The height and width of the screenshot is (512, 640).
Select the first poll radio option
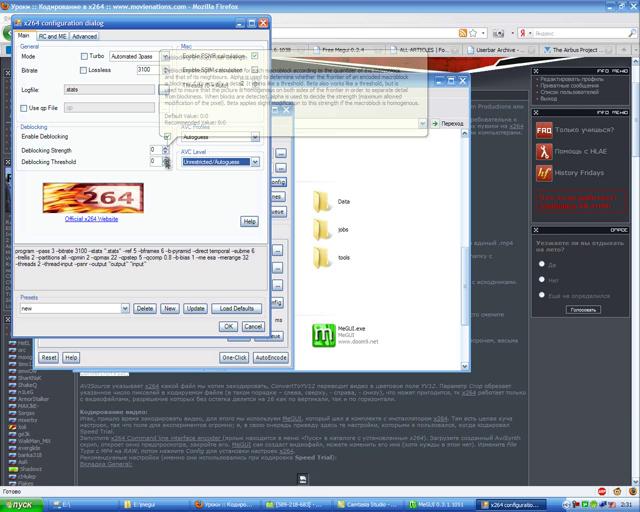point(542,264)
